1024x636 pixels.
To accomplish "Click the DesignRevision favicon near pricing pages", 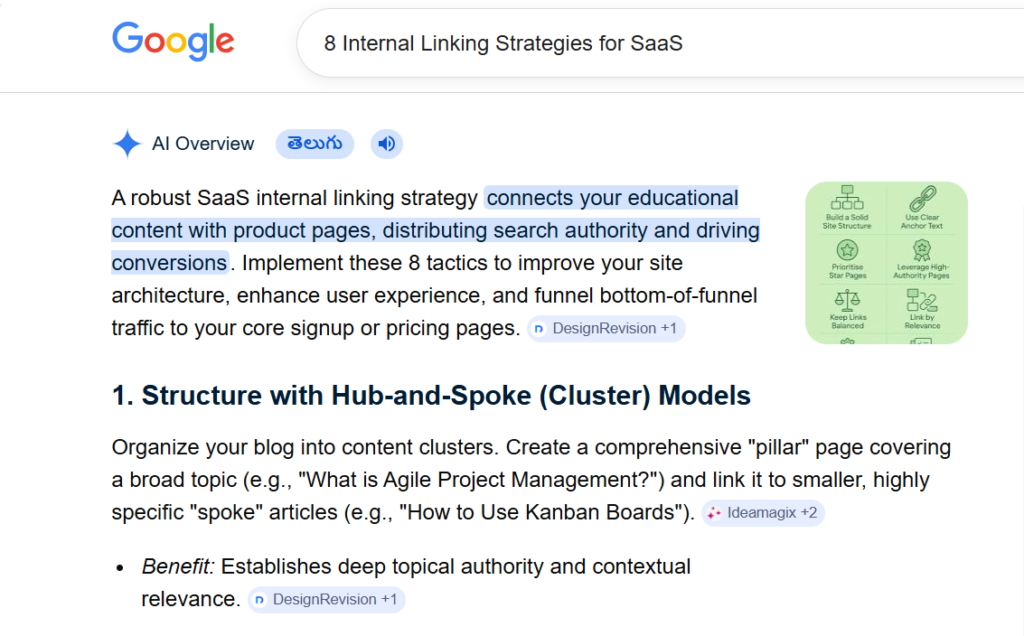I will (x=539, y=329).
